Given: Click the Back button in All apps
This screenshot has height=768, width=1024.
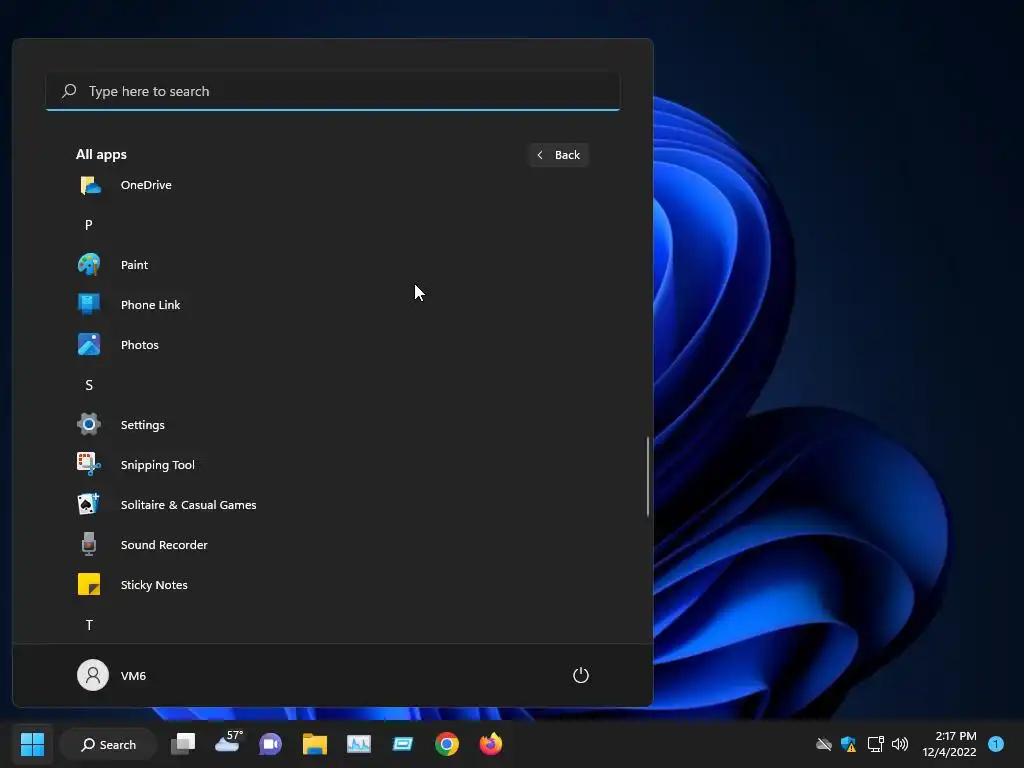Looking at the screenshot, I should tap(558, 155).
